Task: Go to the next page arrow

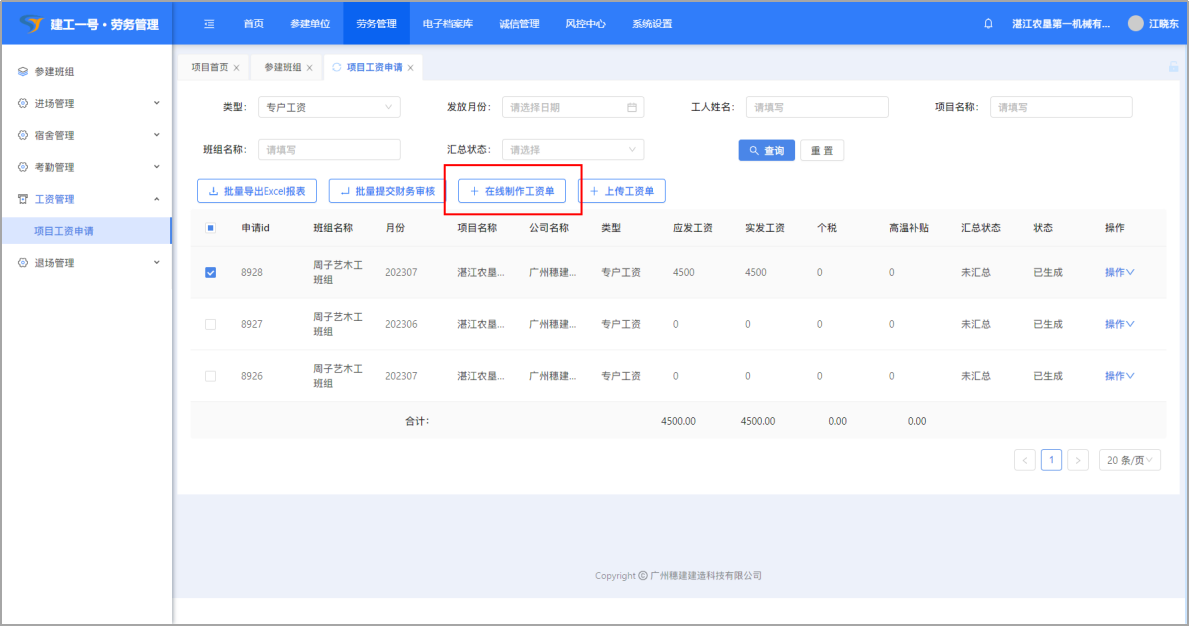Action: 1077,460
